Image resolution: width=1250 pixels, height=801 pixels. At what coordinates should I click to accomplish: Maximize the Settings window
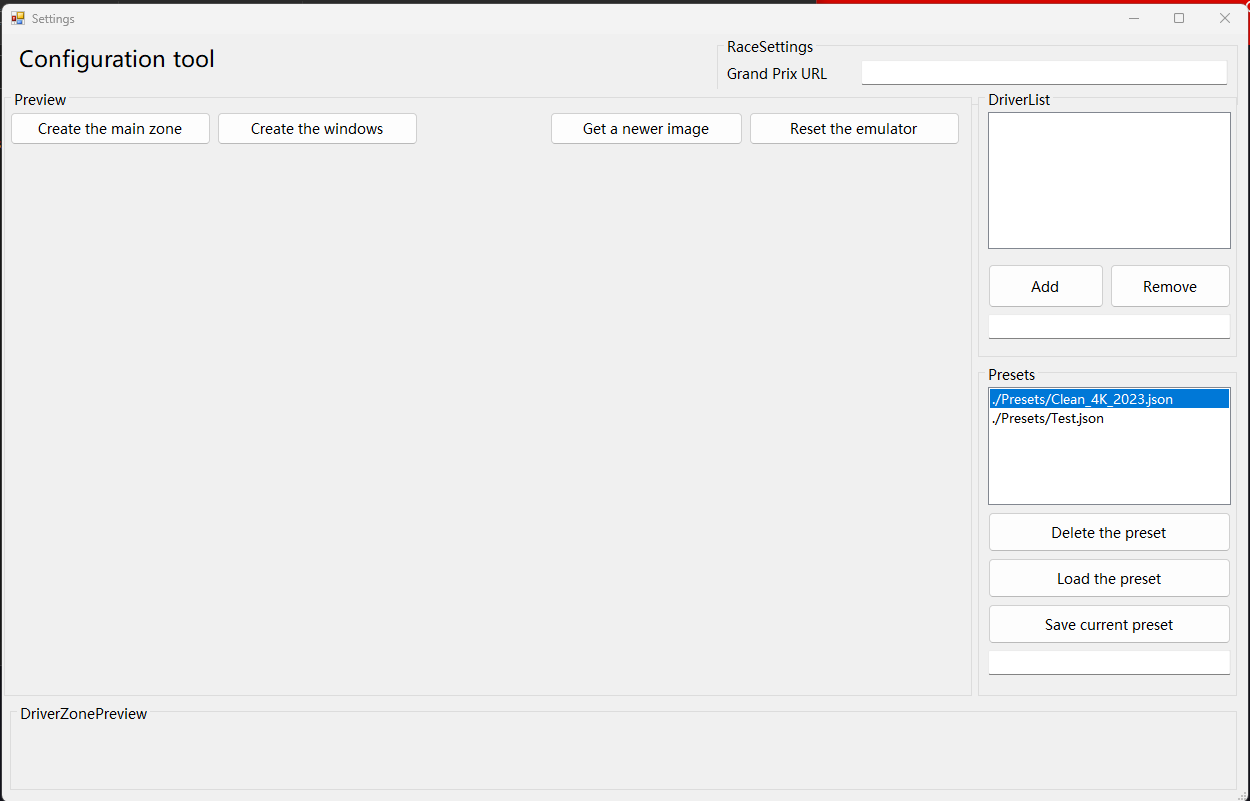(1179, 18)
